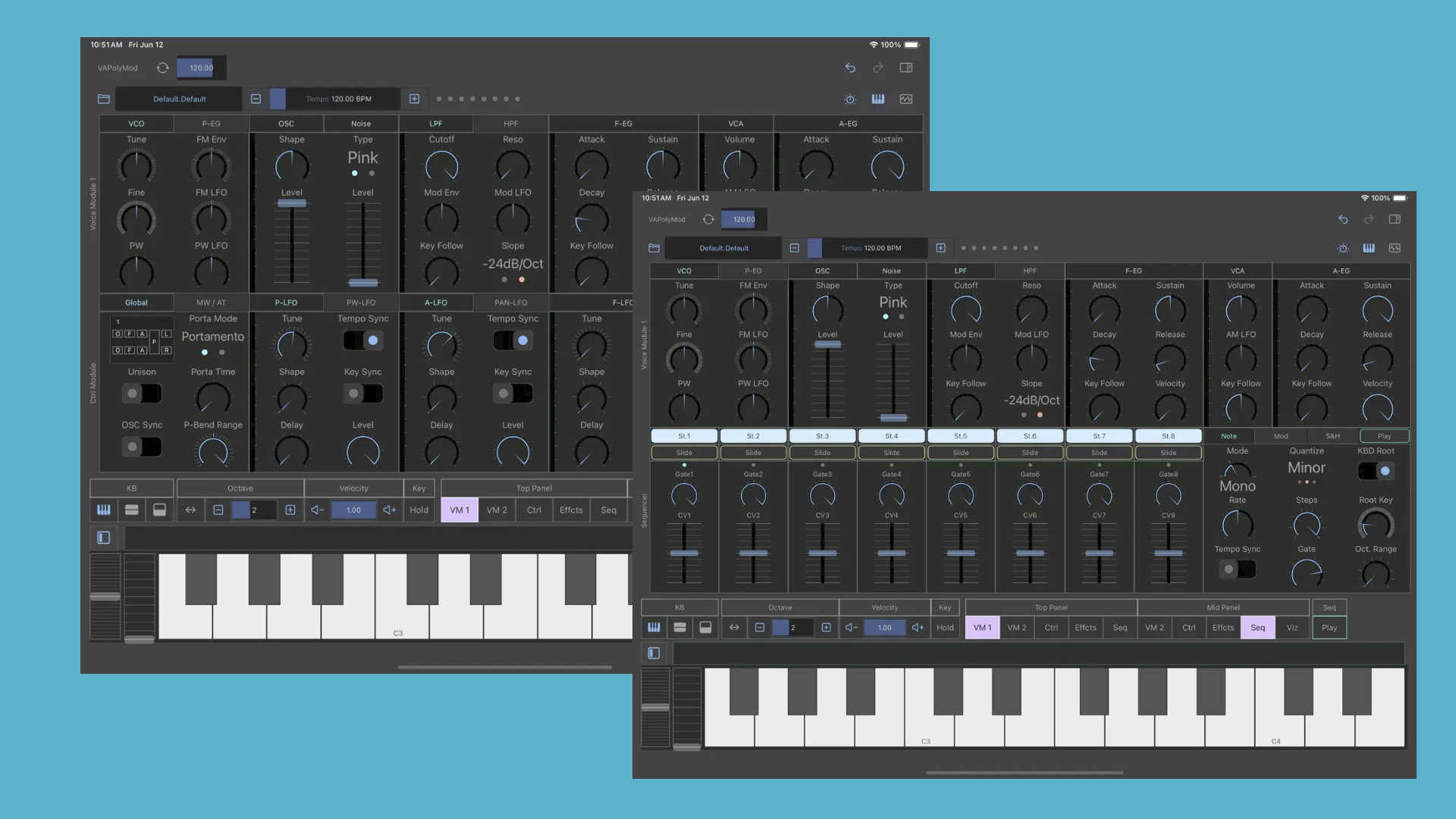Viewport: 1456px width, 819px height.
Task: Click Noise Level slider in front window
Action: [893, 381]
